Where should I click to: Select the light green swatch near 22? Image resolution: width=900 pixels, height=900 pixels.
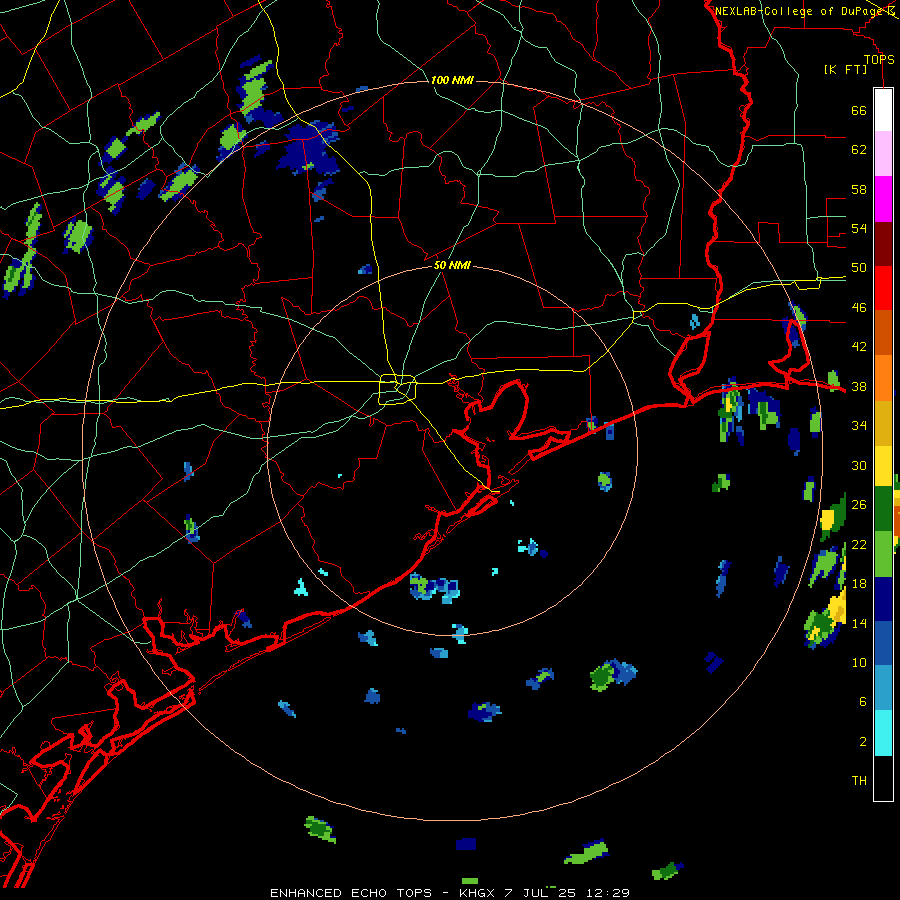[883, 554]
